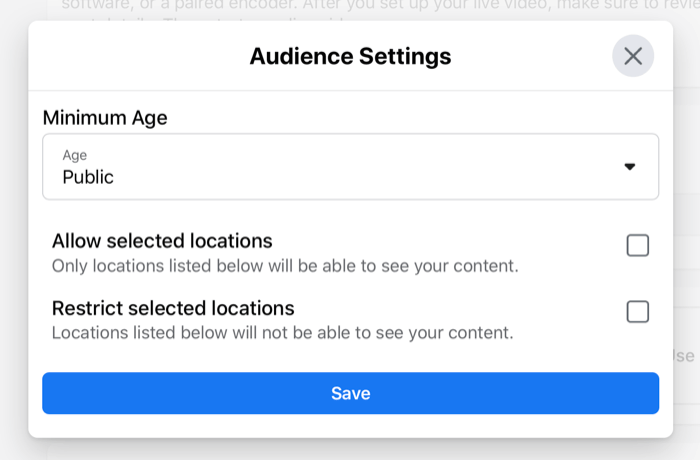The width and height of the screenshot is (700, 460).
Task: Click the caret arrow in Age selector
Action: coord(629,167)
